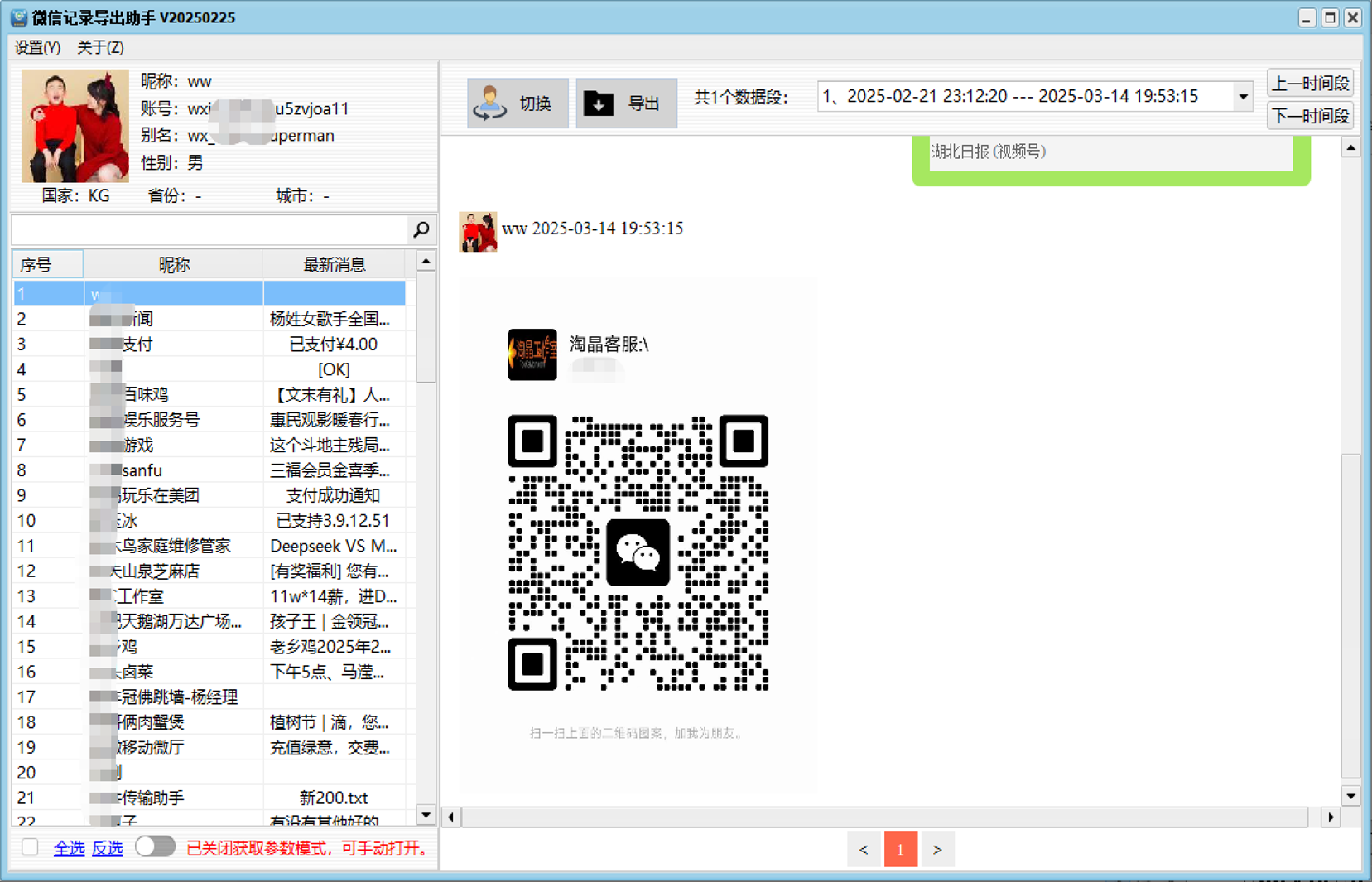Select row with 杨姓女歌手全国... message

[x=209, y=319]
